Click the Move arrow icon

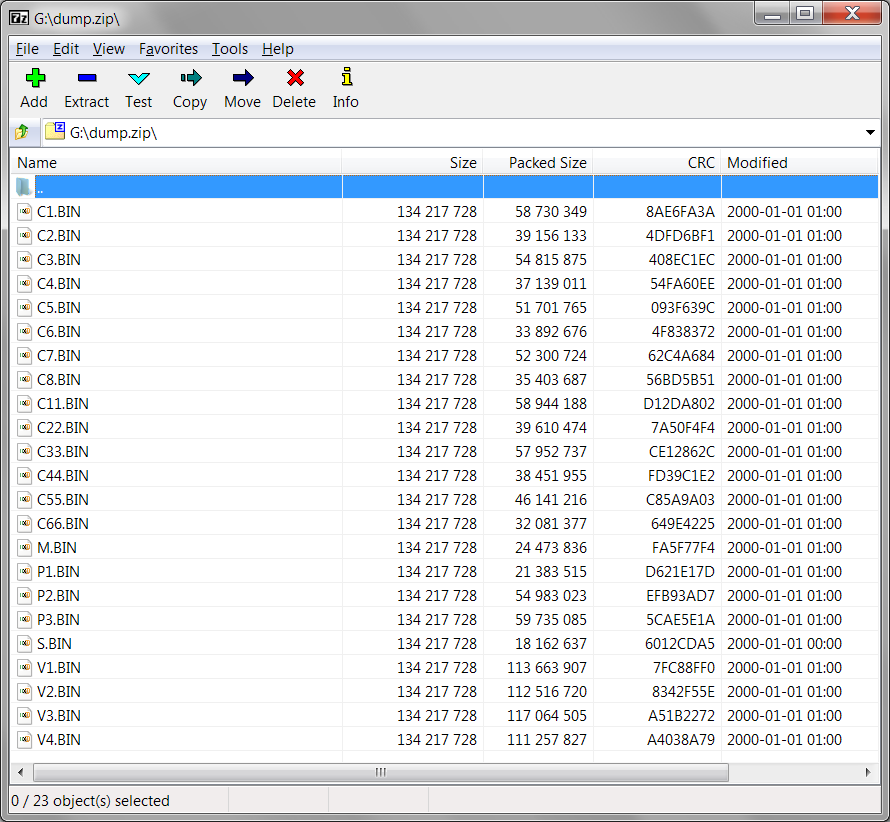point(243,78)
